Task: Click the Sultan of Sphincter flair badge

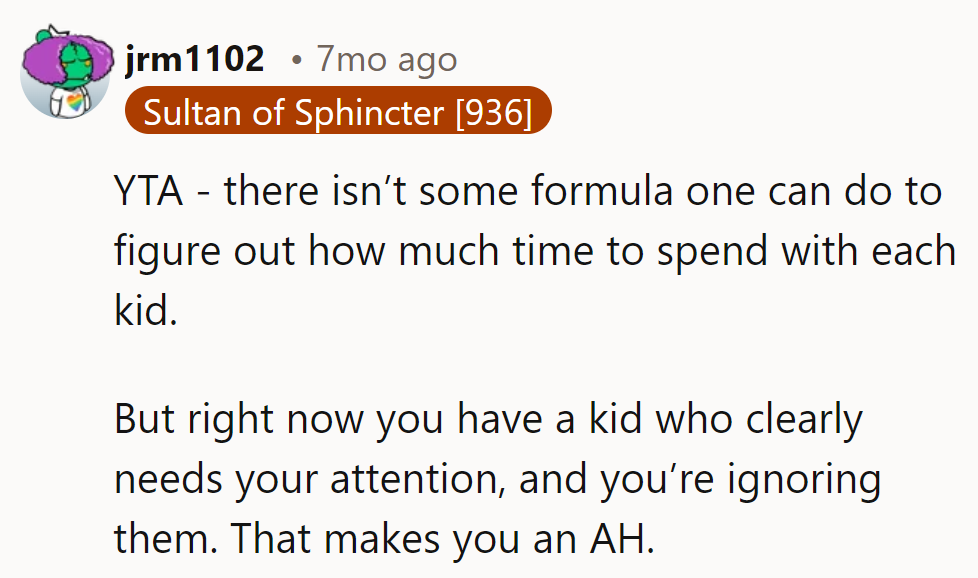Action: pos(337,113)
